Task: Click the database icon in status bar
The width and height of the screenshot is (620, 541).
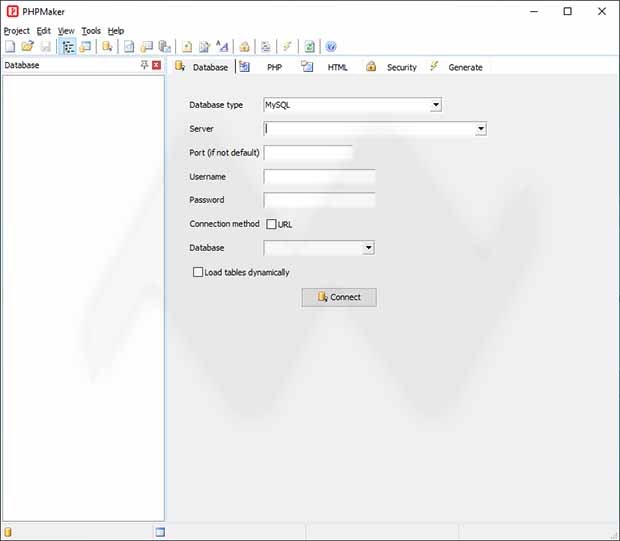Action: point(8,532)
